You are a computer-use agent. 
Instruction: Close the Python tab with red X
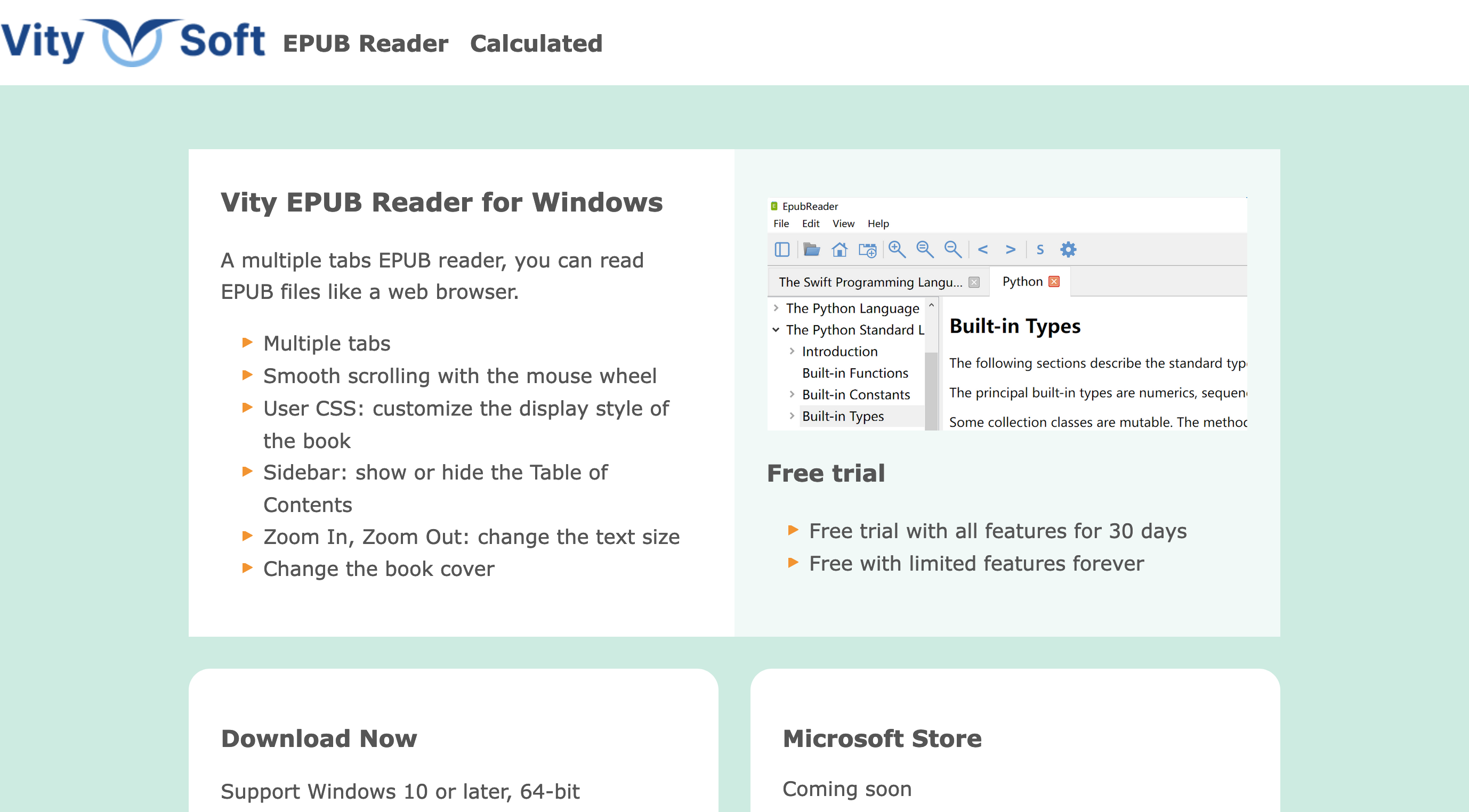pos(1054,282)
